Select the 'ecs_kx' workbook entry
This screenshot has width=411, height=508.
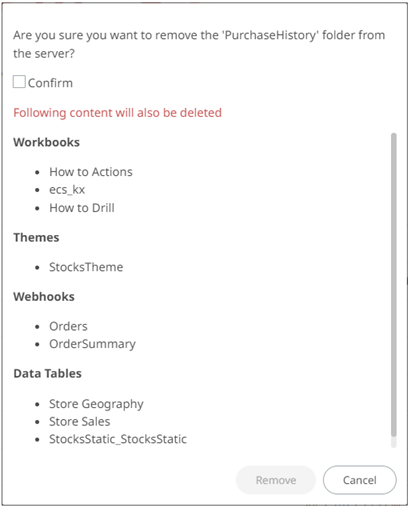(x=67, y=190)
